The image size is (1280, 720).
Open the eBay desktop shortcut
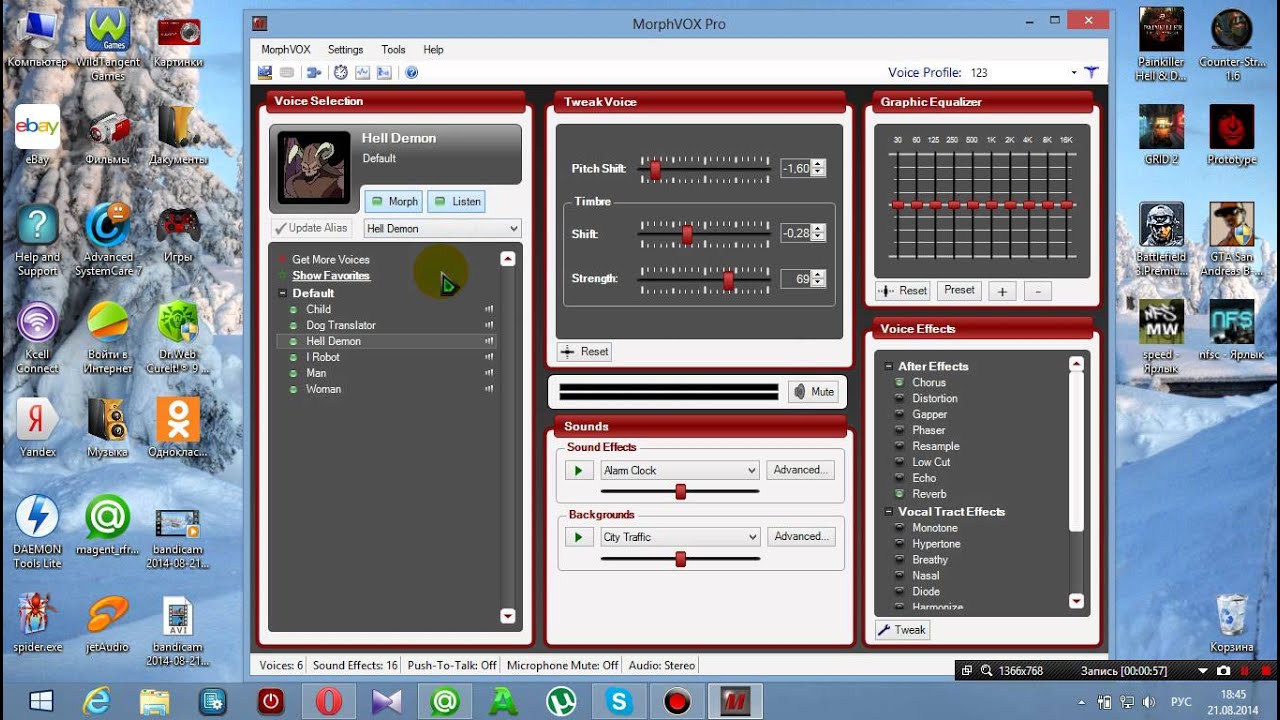click(x=37, y=135)
